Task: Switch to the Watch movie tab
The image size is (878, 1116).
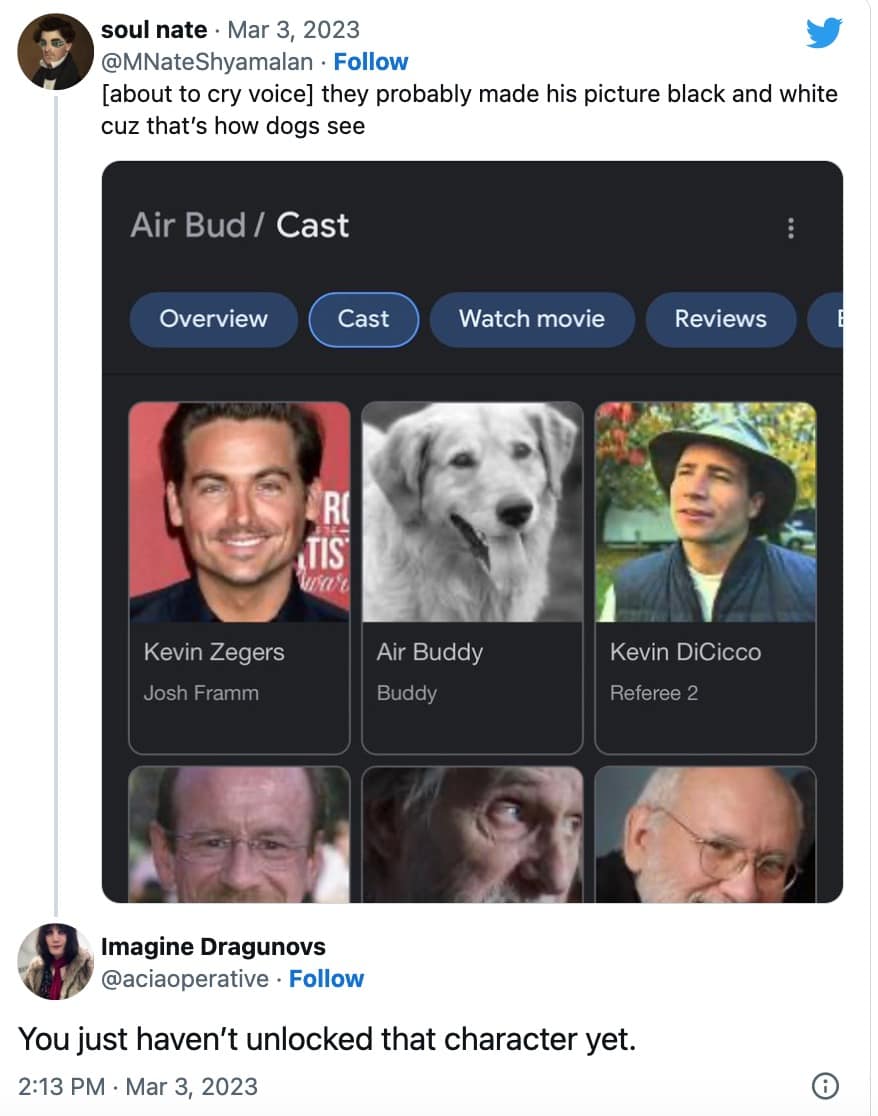Action: click(x=531, y=319)
